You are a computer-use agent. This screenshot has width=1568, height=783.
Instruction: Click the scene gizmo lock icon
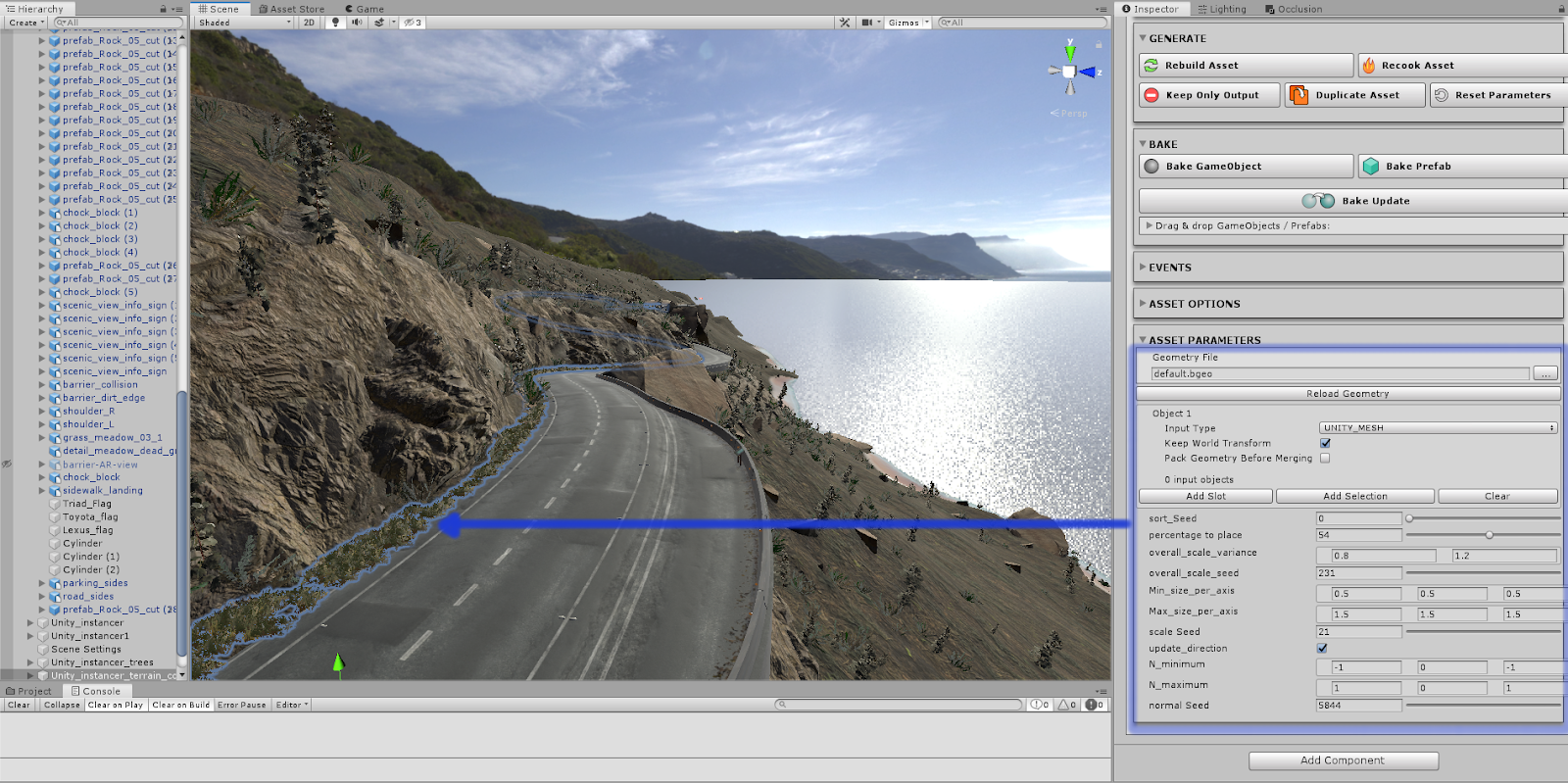click(x=1099, y=45)
